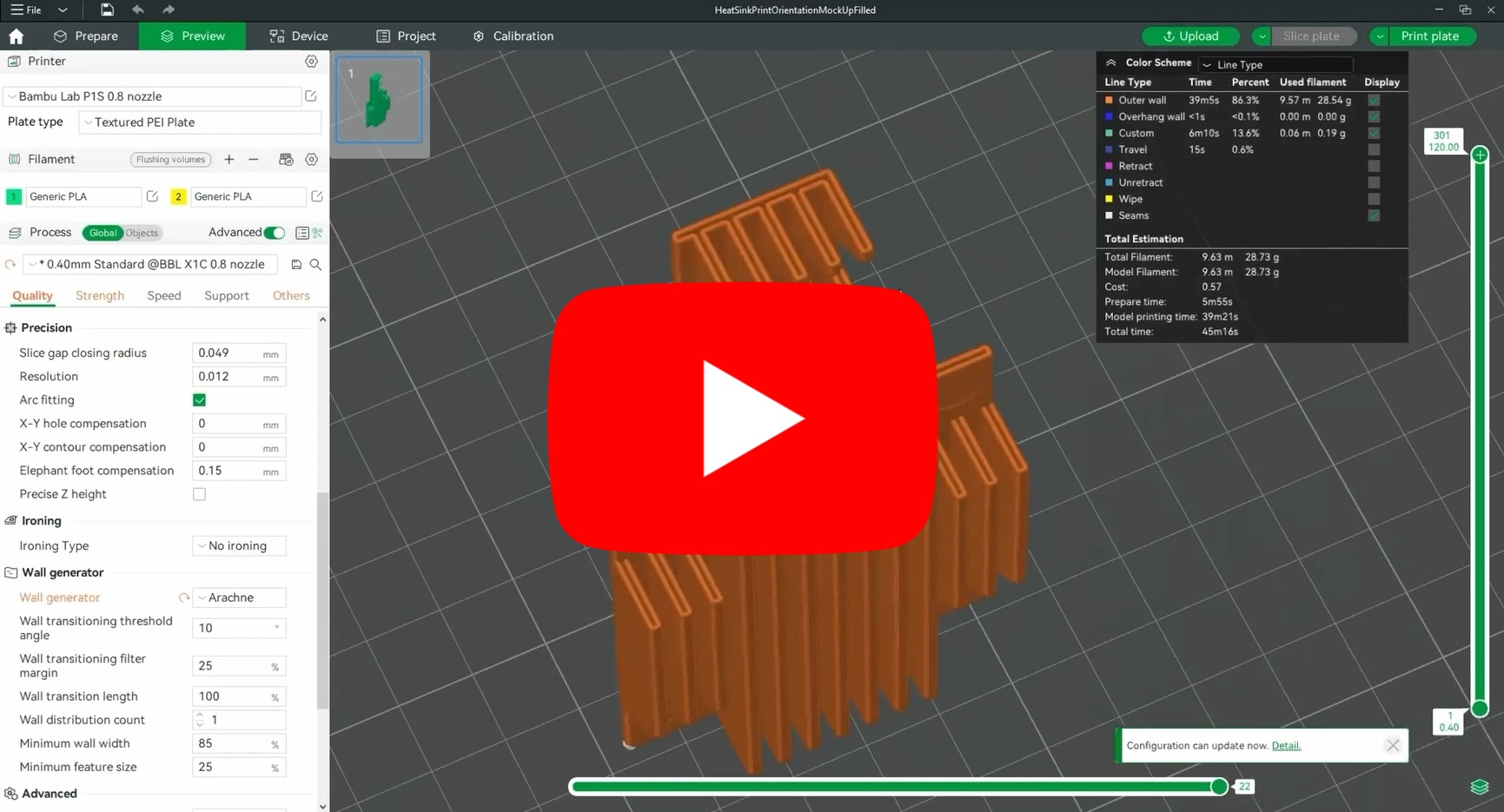Image resolution: width=1504 pixels, height=812 pixels.
Task: Search process parameters with the magnifier icon
Action: pyautogui.click(x=316, y=265)
